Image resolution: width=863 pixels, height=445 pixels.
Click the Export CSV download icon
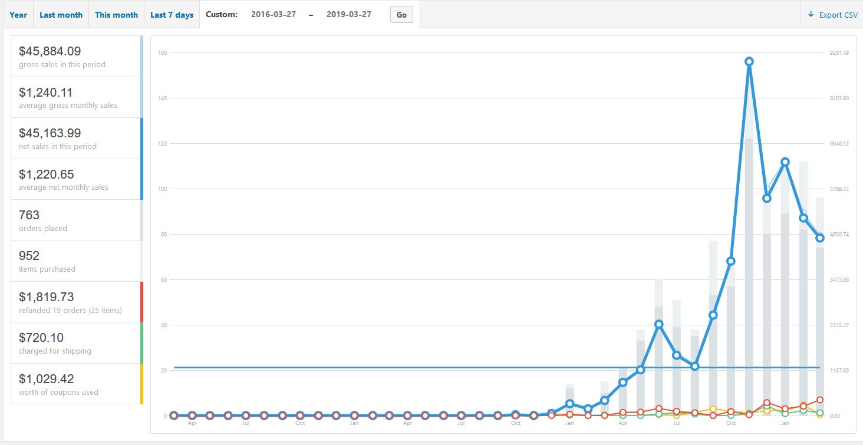811,15
